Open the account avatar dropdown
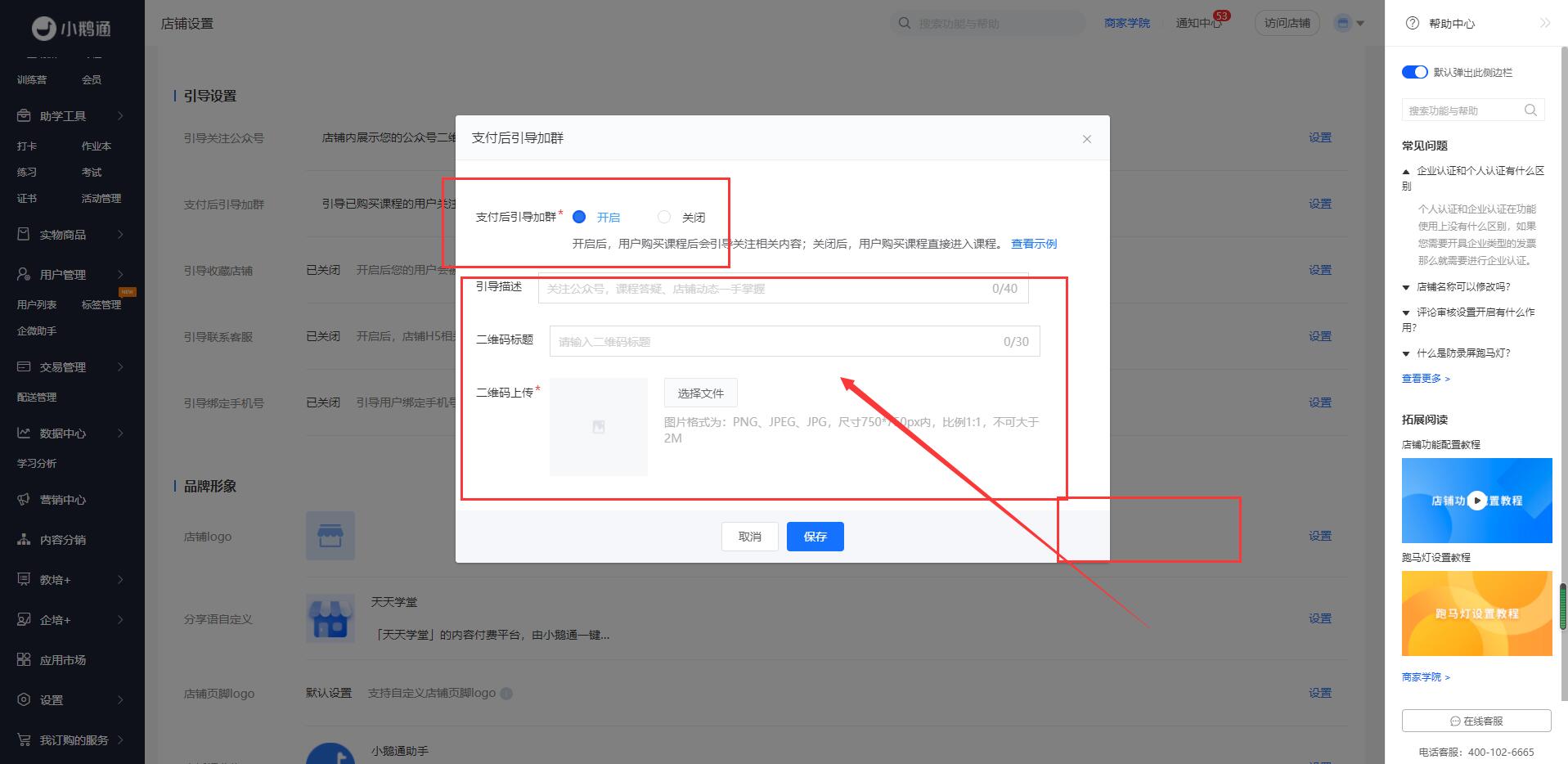The width and height of the screenshot is (1568, 764). pos(1350,24)
